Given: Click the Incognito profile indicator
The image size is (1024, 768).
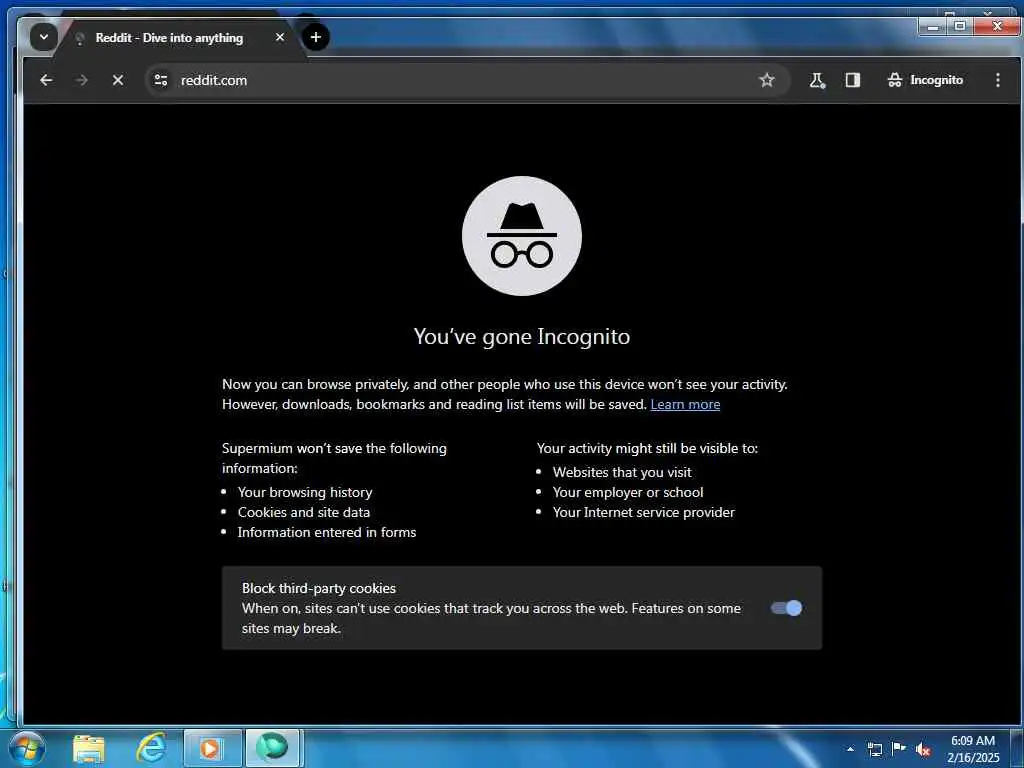Looking at the screenshot, I should [925, 80].
